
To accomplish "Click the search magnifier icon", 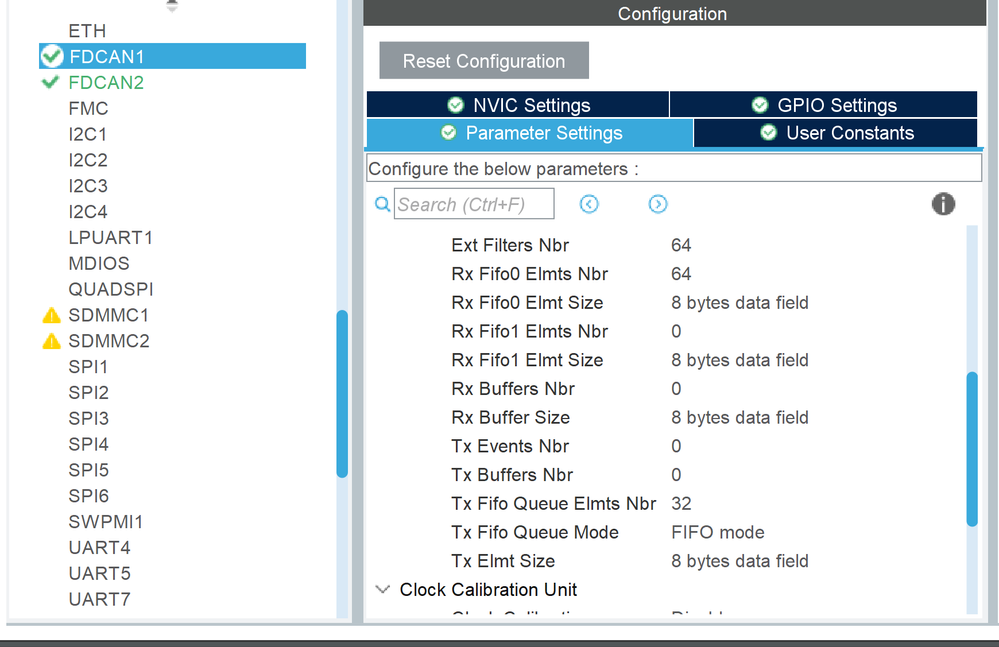I will pos(382,204).
